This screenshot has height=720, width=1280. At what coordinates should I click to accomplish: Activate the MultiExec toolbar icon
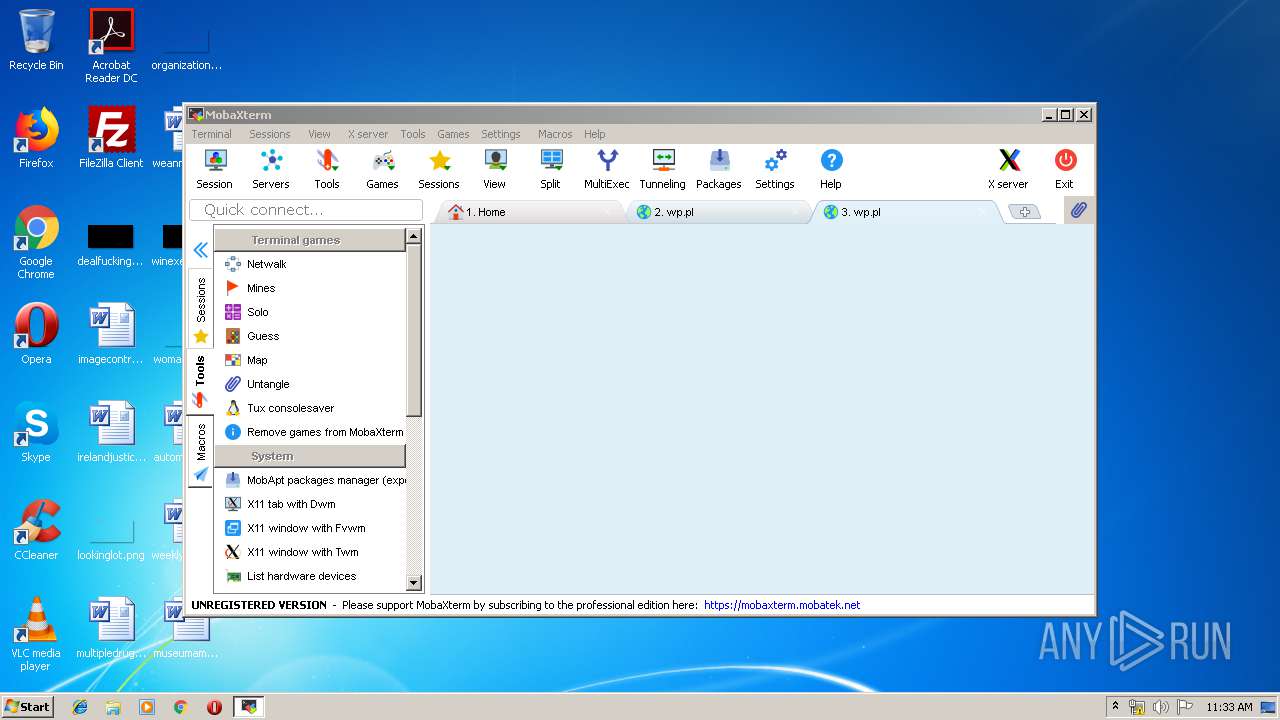pos(607,169)
